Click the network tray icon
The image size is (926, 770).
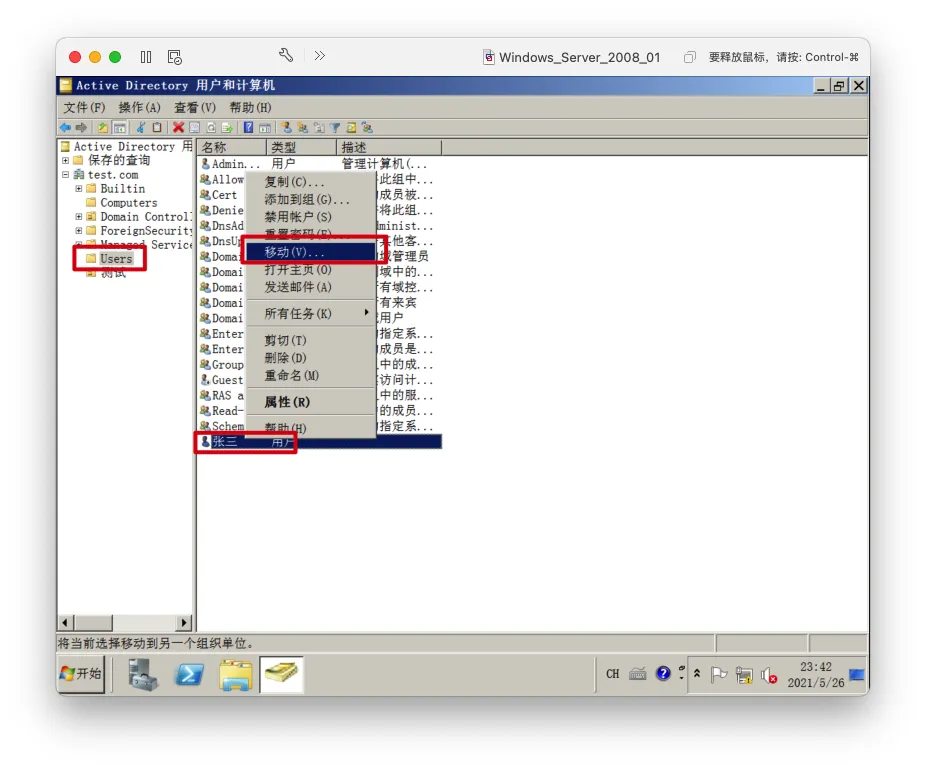744,675
